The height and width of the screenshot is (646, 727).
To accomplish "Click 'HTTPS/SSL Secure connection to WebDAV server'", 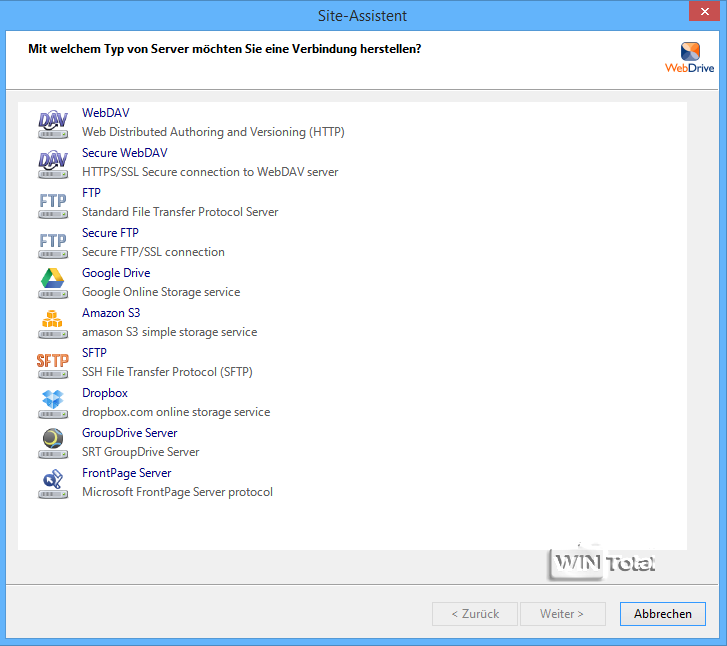I will click(210, 172).
